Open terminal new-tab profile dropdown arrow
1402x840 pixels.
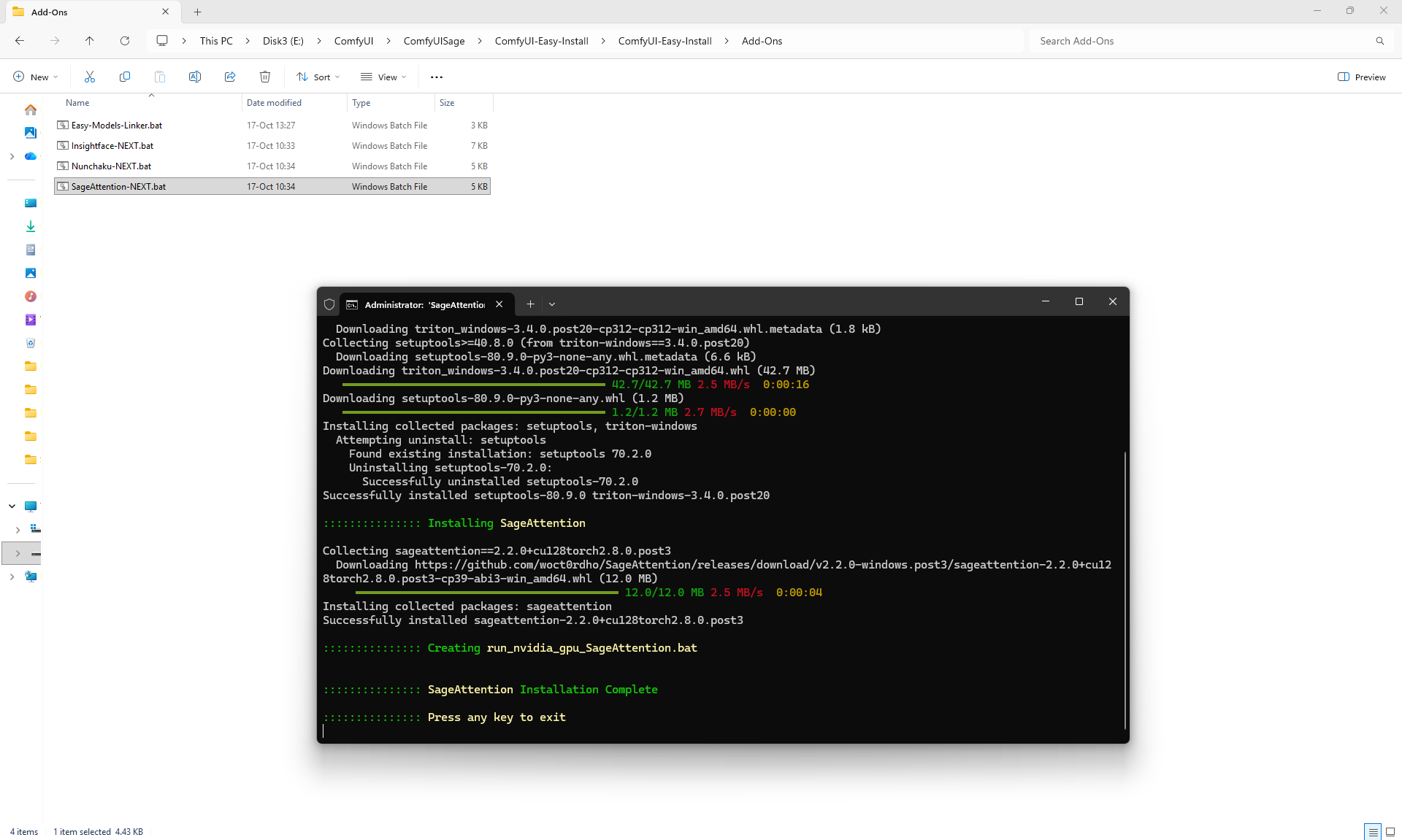[x=552, y=304]
